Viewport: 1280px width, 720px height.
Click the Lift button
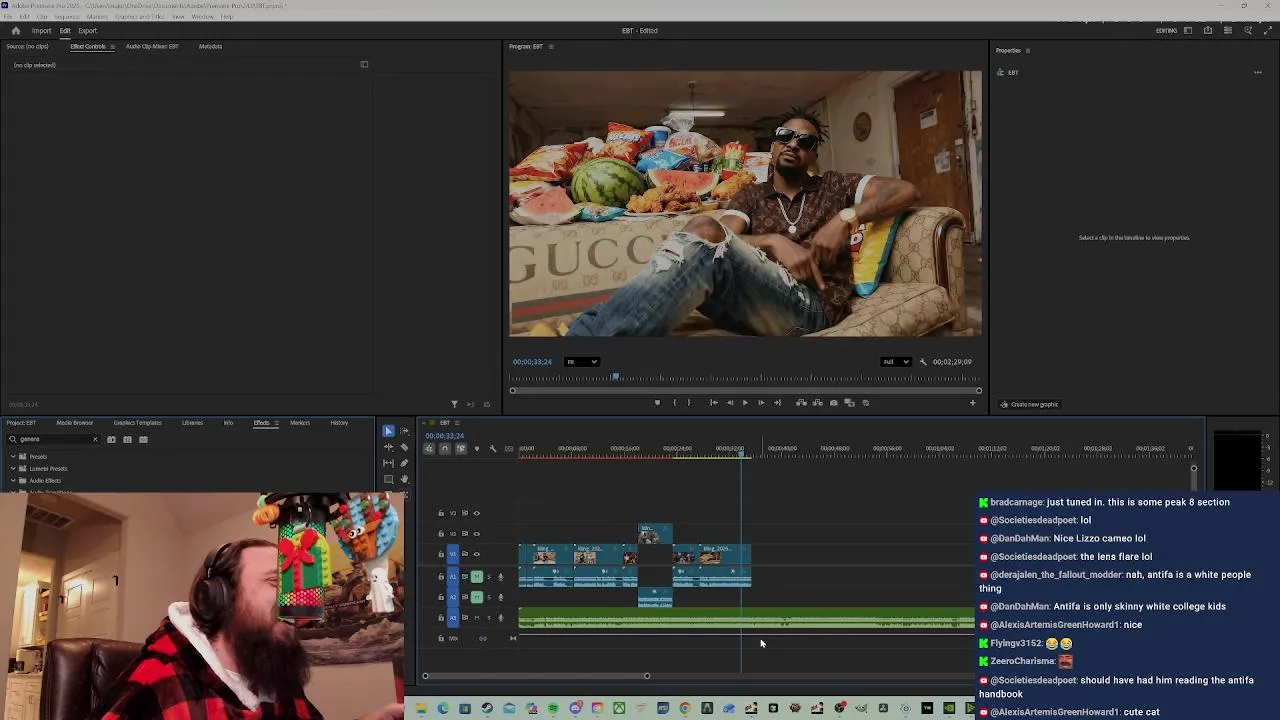[801, 403]
